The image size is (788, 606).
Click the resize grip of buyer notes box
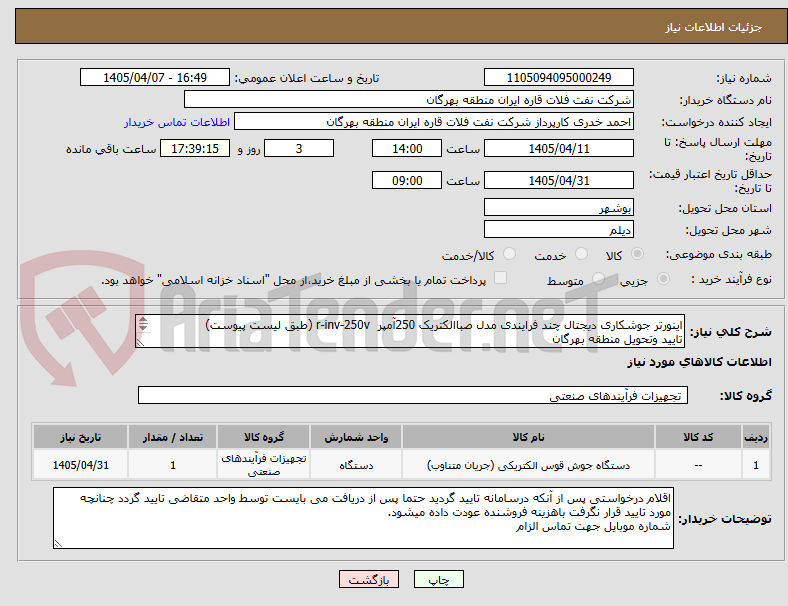(58, 543)
